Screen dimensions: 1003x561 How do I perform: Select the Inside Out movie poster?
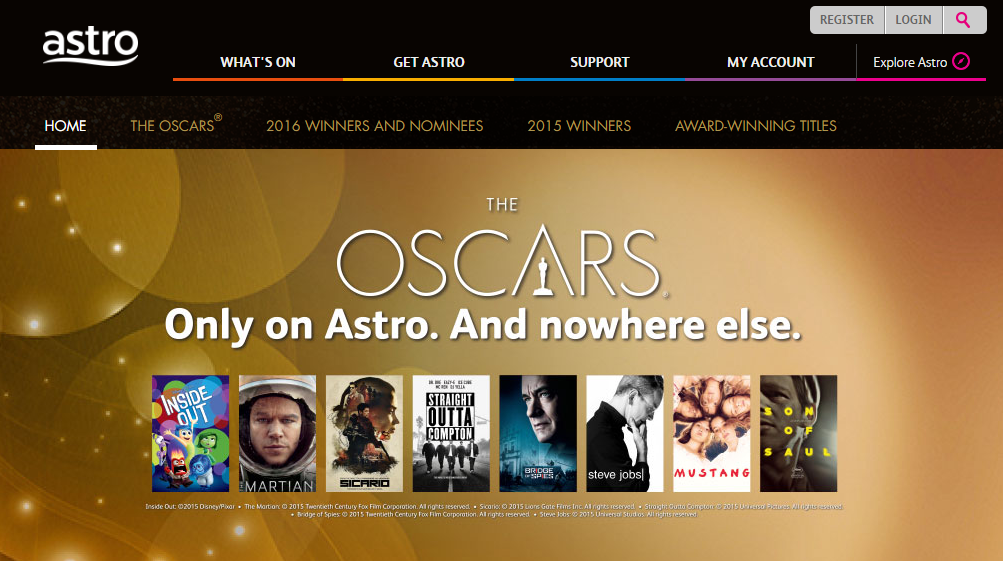pos(191,434)
